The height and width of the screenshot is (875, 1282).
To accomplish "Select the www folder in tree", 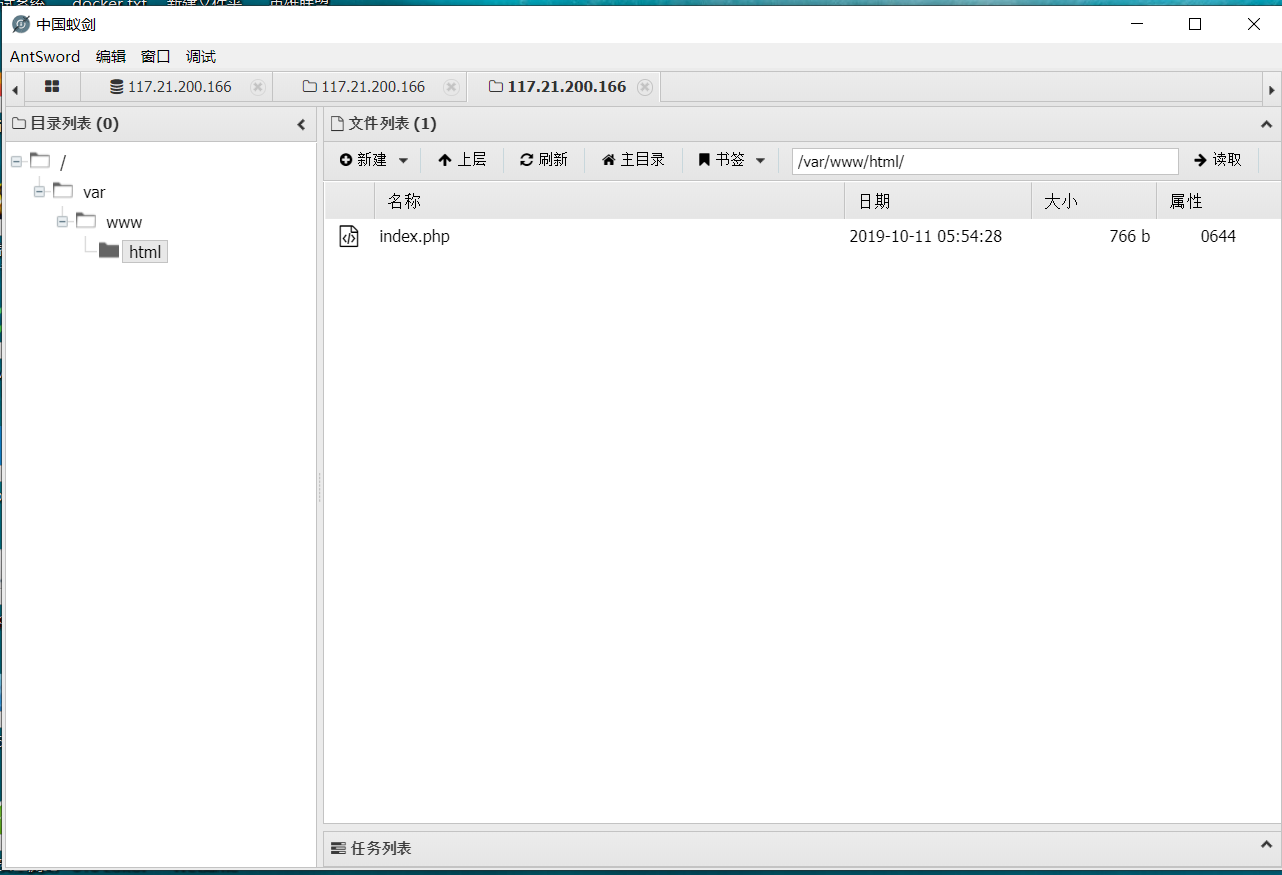I will pyautogui.click(x=124, y=222).
